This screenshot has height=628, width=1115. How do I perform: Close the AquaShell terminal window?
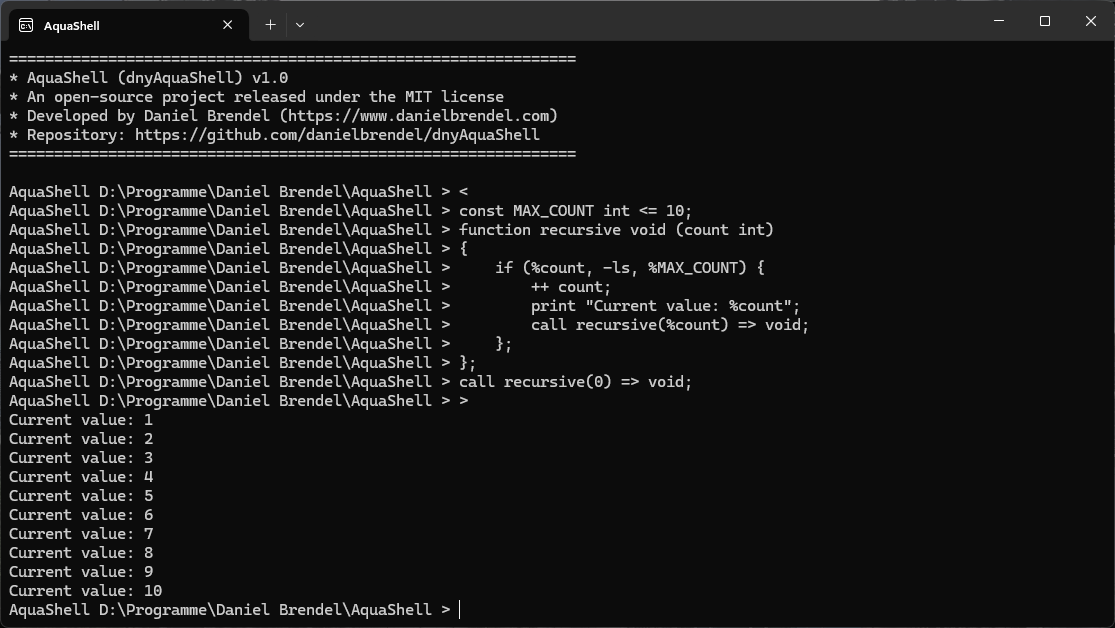[1091, 21]
